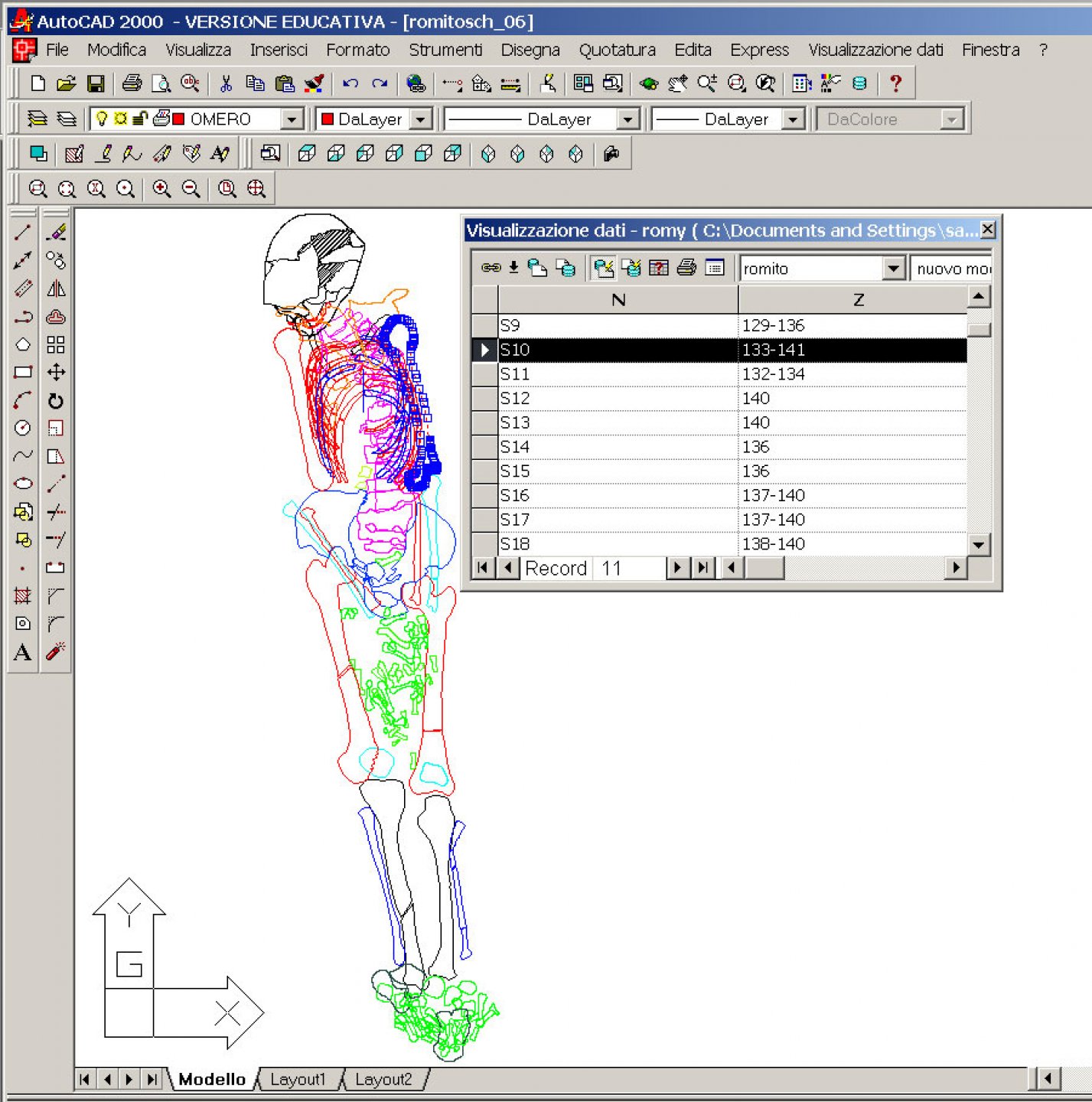Open the DaLayer lineweight dropdown arrow

point(793,119)
